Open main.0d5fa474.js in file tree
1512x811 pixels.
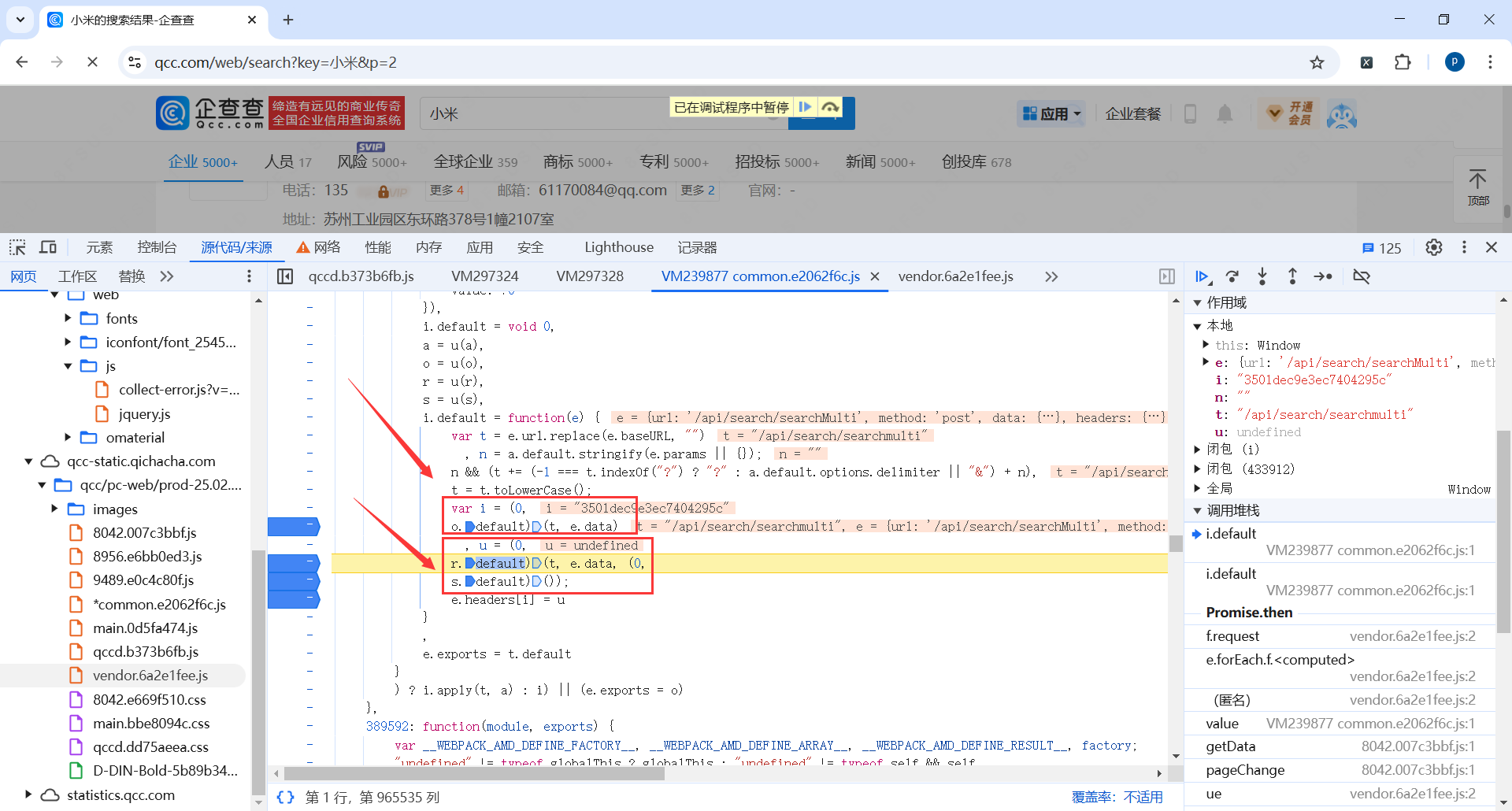click(145, 628)
